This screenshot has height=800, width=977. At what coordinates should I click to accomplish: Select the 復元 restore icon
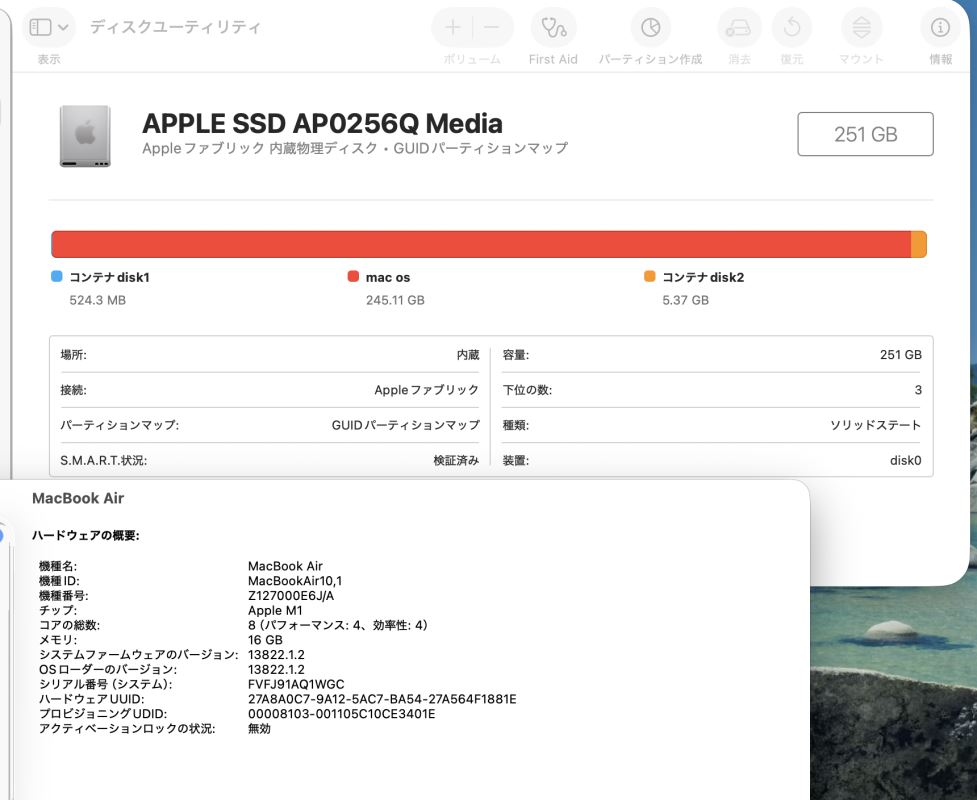coord(792,28)
